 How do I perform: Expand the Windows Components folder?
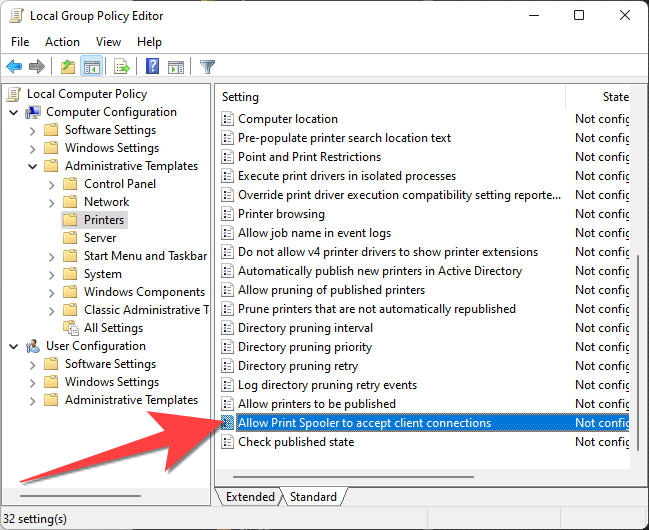coord(51,292)
